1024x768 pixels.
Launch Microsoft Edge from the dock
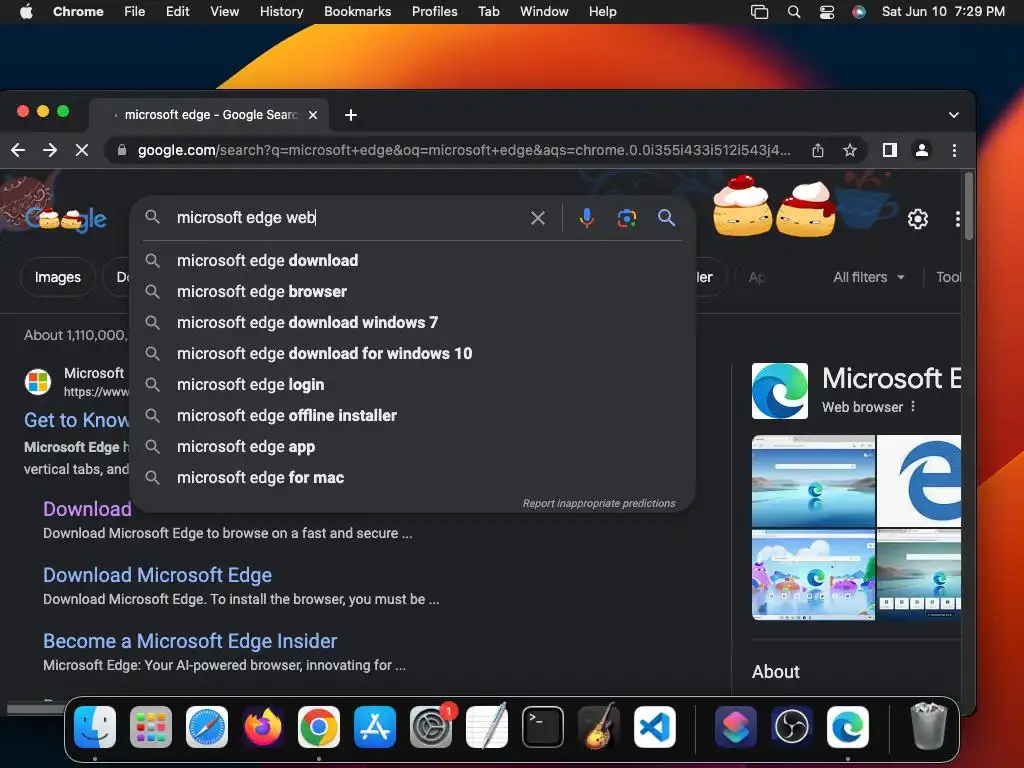pos(848,727)
